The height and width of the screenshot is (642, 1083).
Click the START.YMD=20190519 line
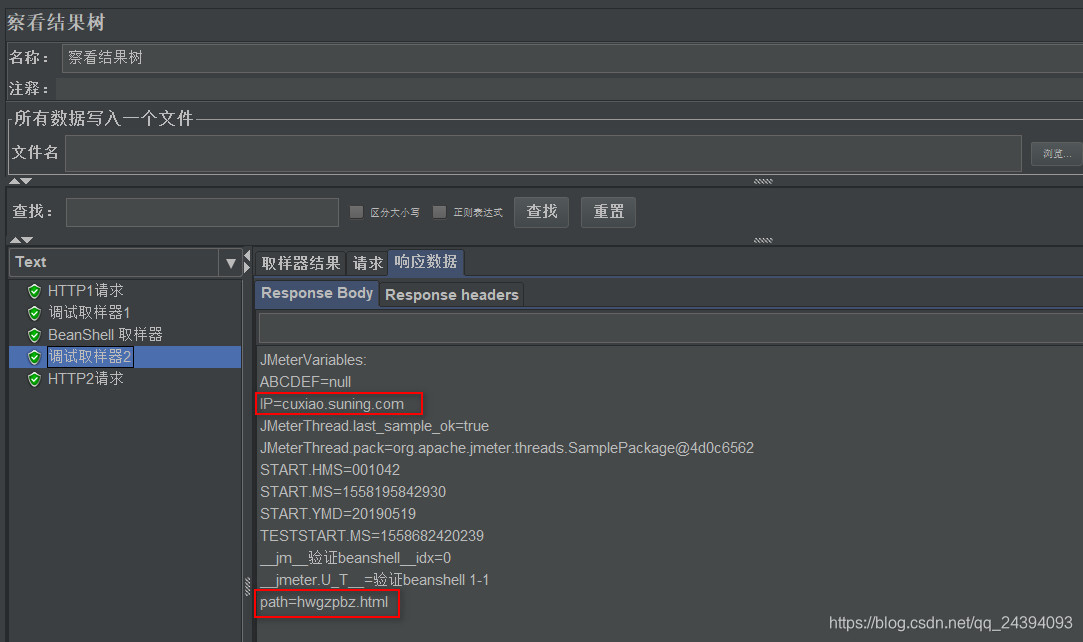coord(338,514)
